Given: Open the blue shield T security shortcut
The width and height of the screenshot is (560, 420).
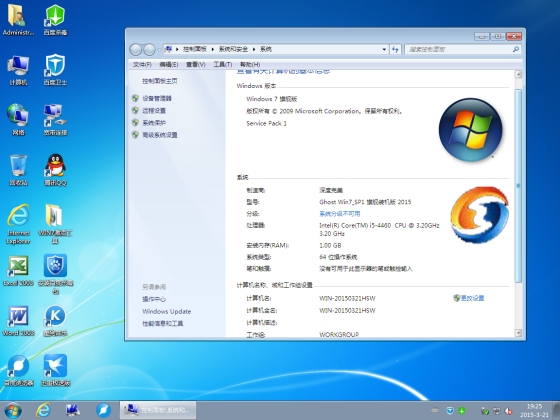Looking at the screenshot, I should [x=55, y=70].
